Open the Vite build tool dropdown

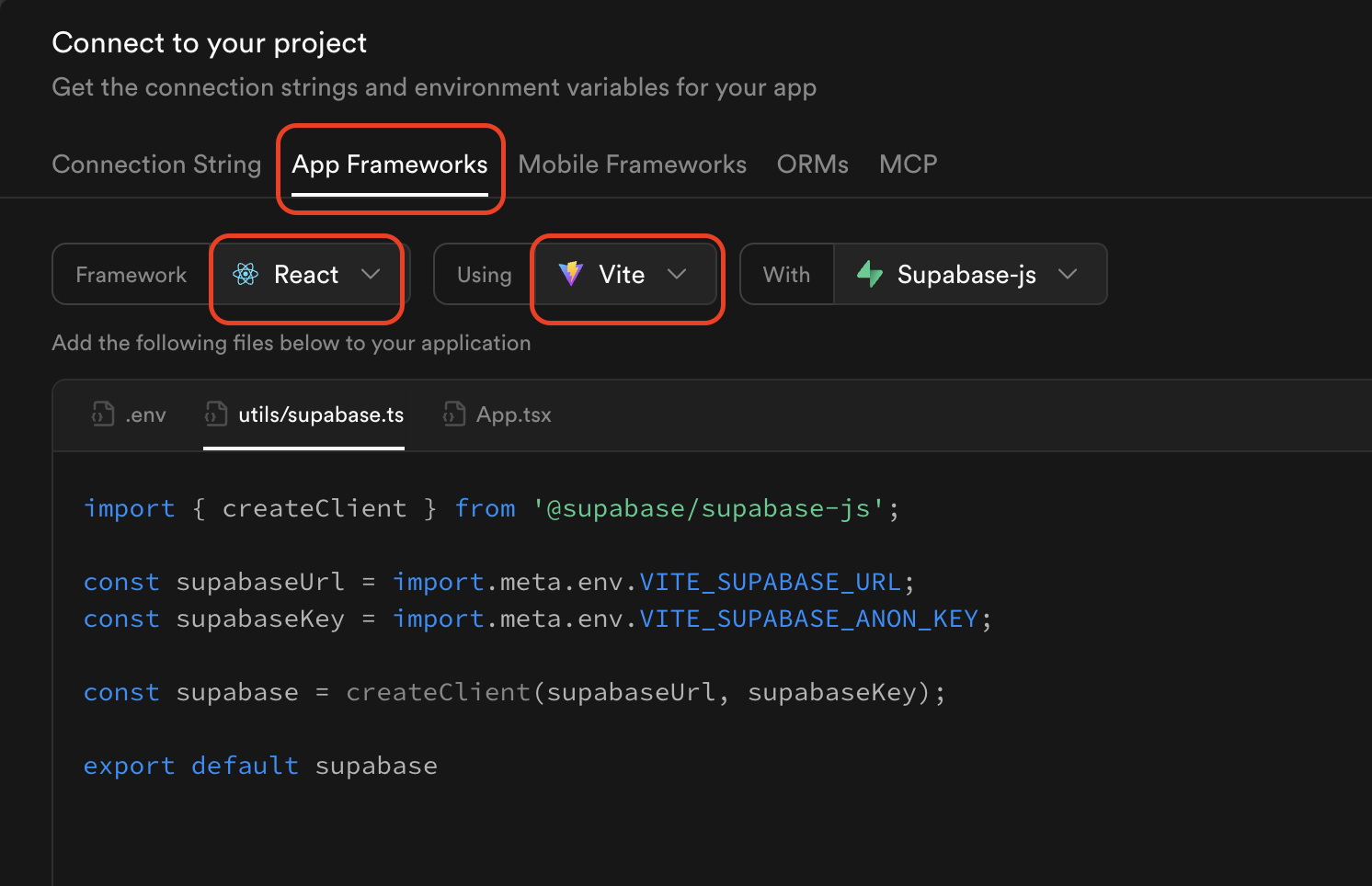[678, 273]
